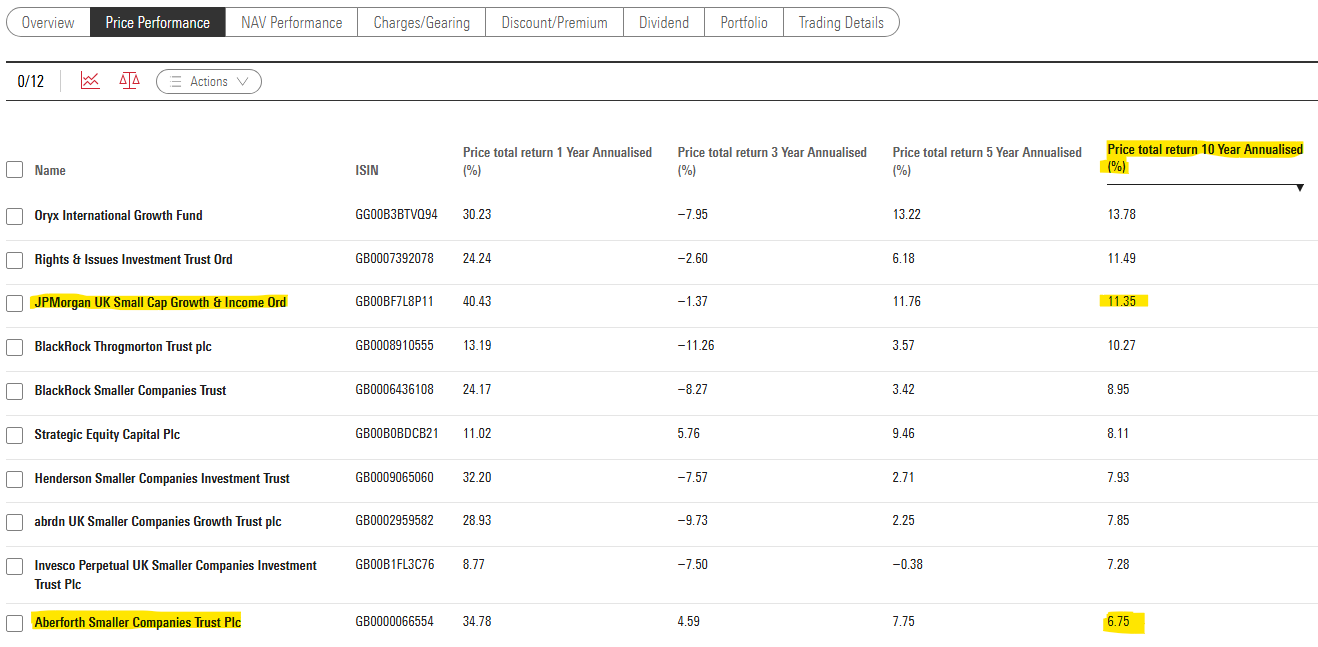Viewport: 1318px width, 647px height.
Task: Click the descending sort arrow on 10 Year column
Action: click(1300, 188)
